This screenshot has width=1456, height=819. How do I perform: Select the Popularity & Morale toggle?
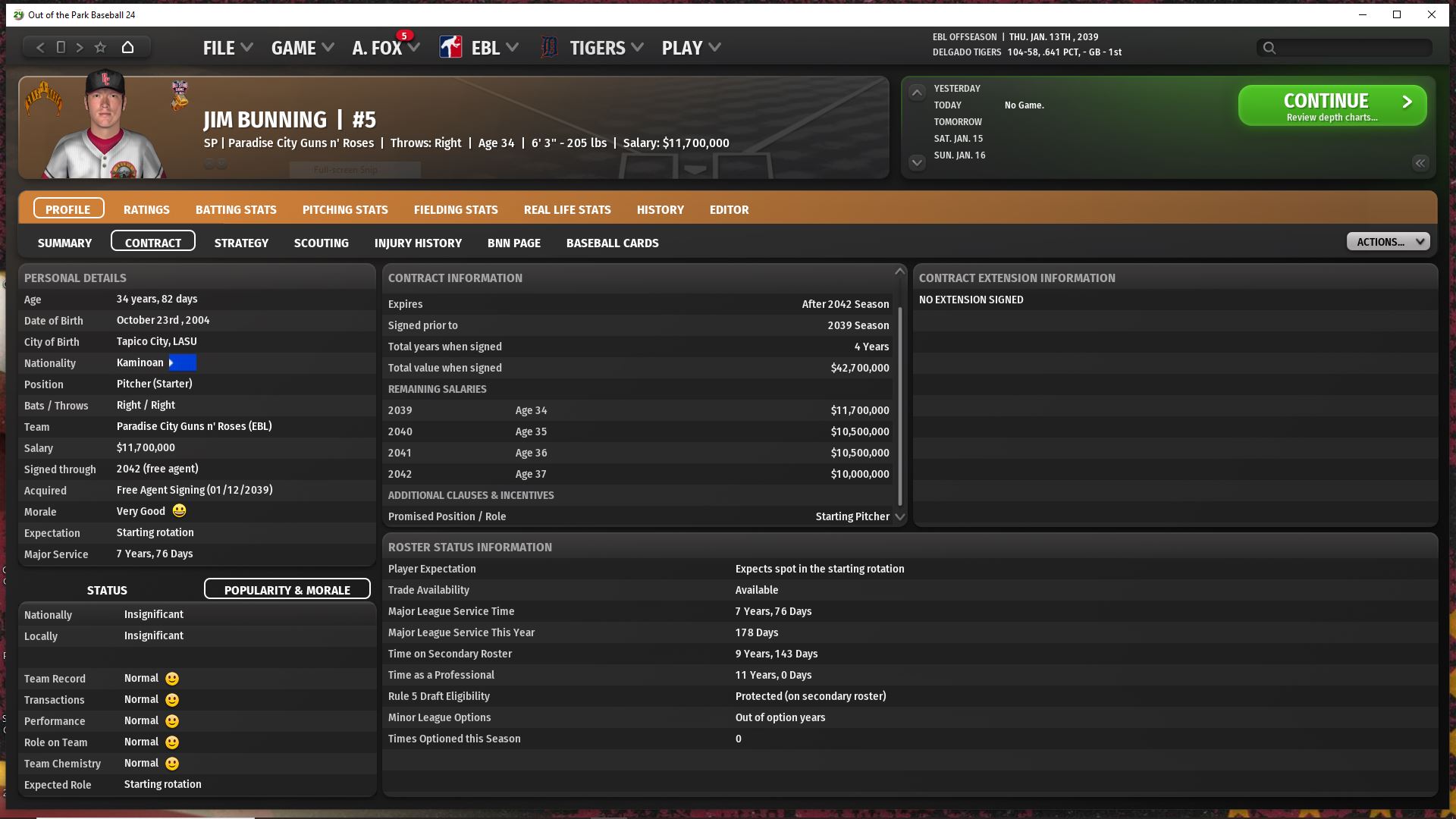tap(287, 590)
